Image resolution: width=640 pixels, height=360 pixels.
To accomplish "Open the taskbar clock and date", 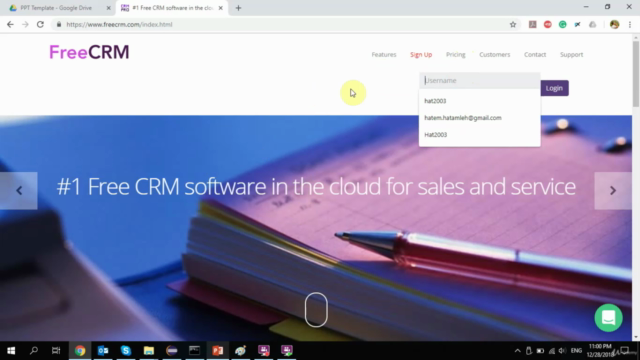I will click(x=600, y=351).
